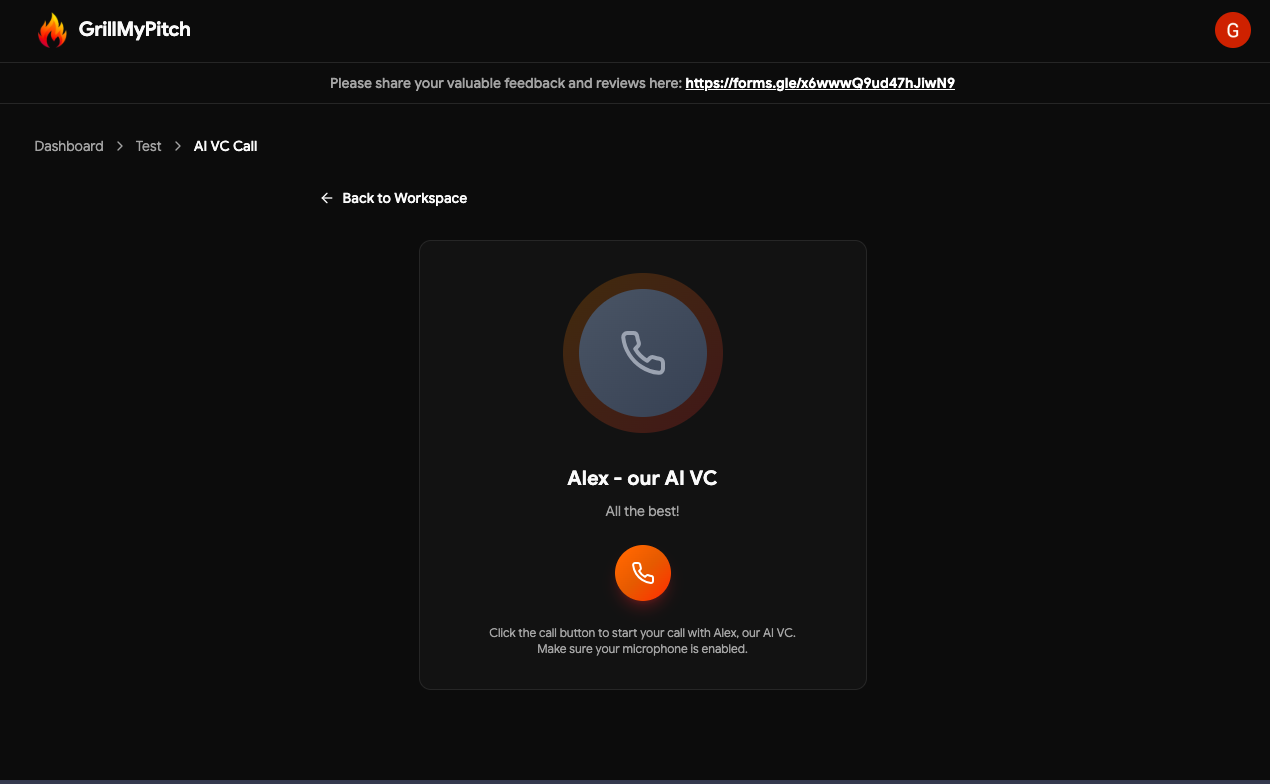This screenshot has width=1270, height=784.
Task: Click the Alex - our AI VC title
Action: [x=642, y=478]
